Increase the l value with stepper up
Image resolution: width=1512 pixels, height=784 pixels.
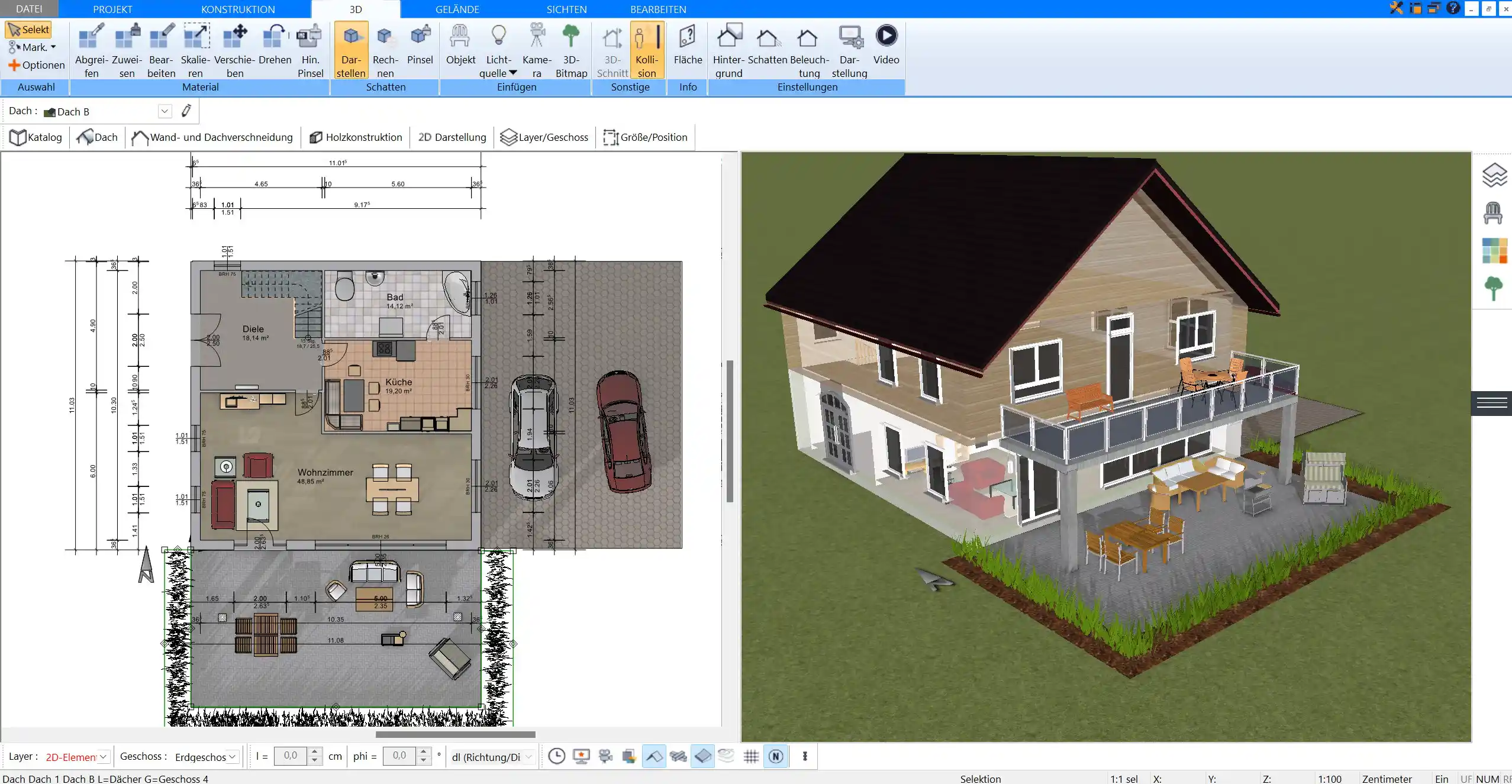click(x=315, y=751)
